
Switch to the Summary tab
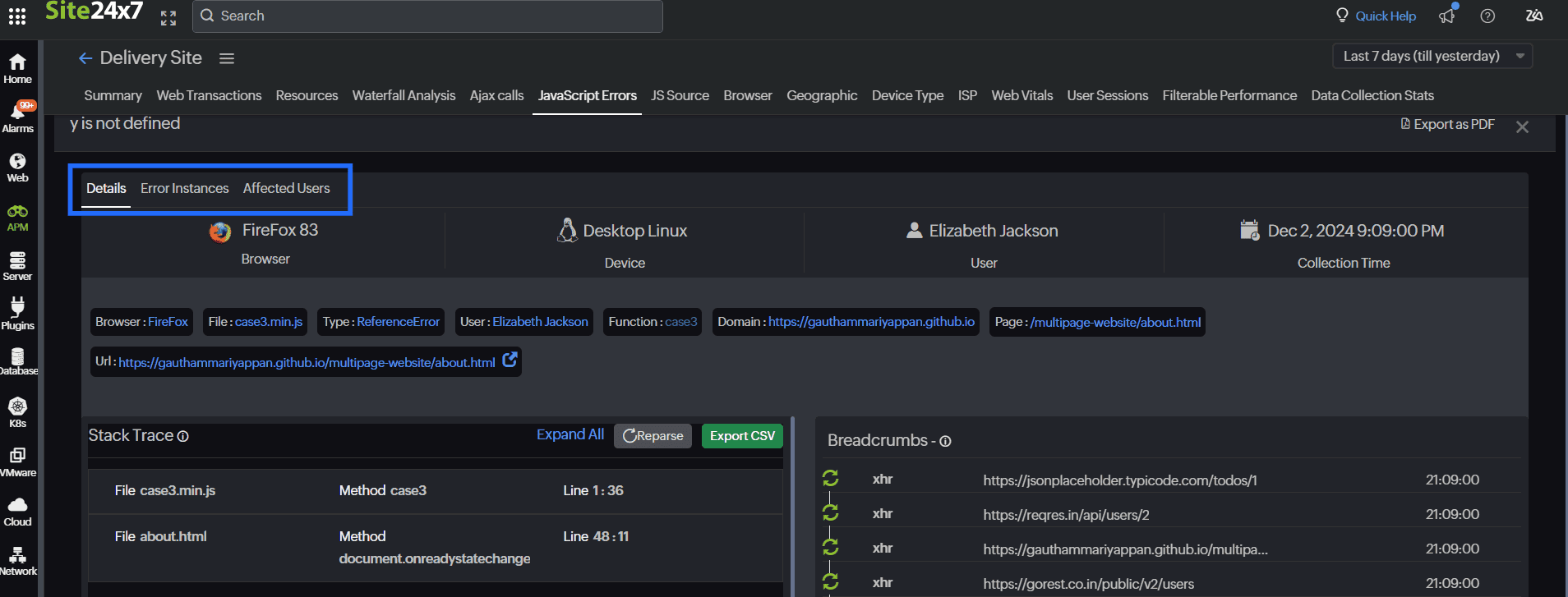pyautogui.click(x=113, y=95)
